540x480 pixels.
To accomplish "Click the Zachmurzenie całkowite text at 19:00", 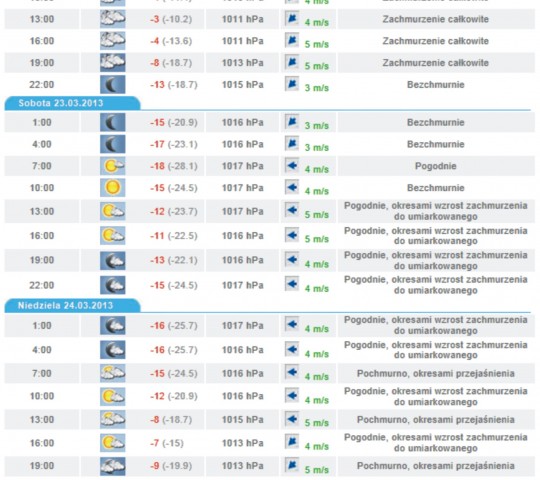I will click(436, 63).
